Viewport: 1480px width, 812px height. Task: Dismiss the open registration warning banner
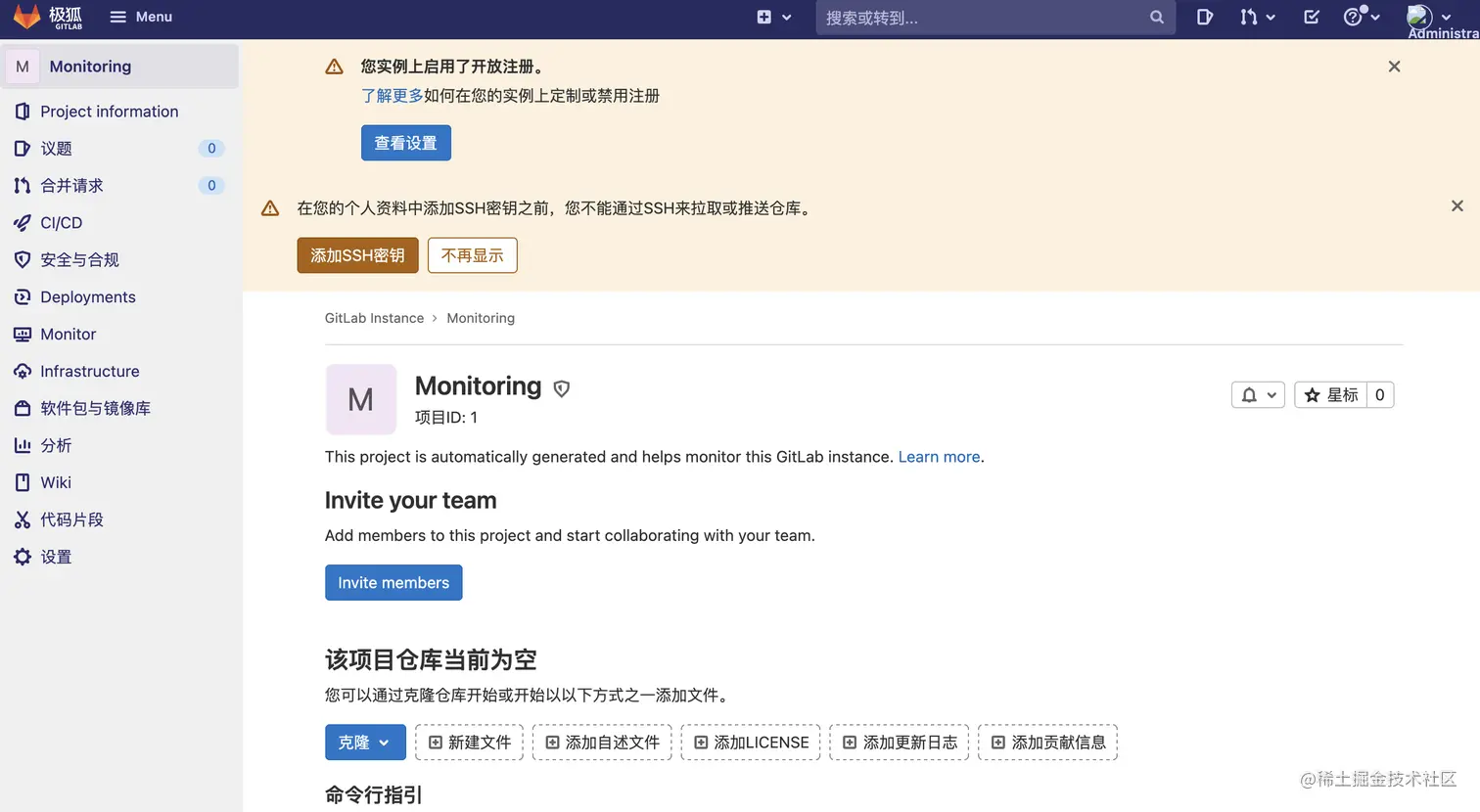1394,67
